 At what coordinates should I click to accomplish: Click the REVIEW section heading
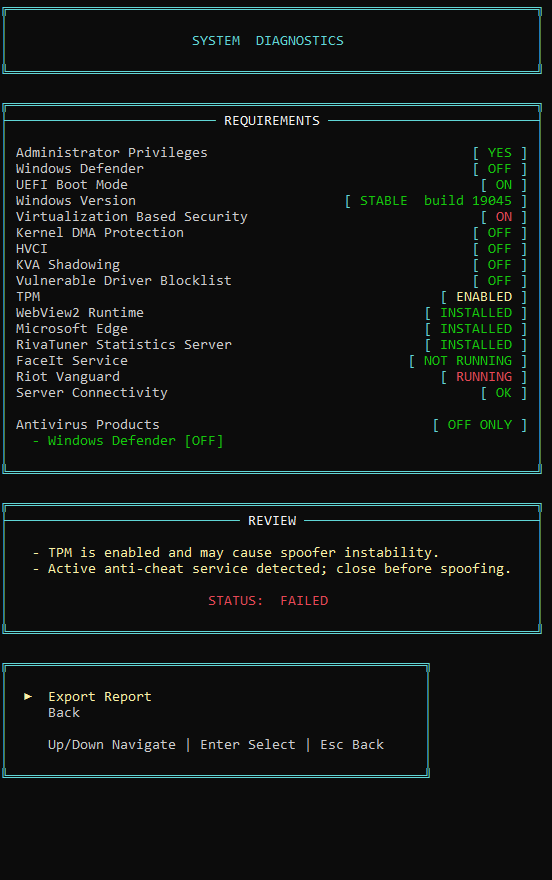point(272,521)
